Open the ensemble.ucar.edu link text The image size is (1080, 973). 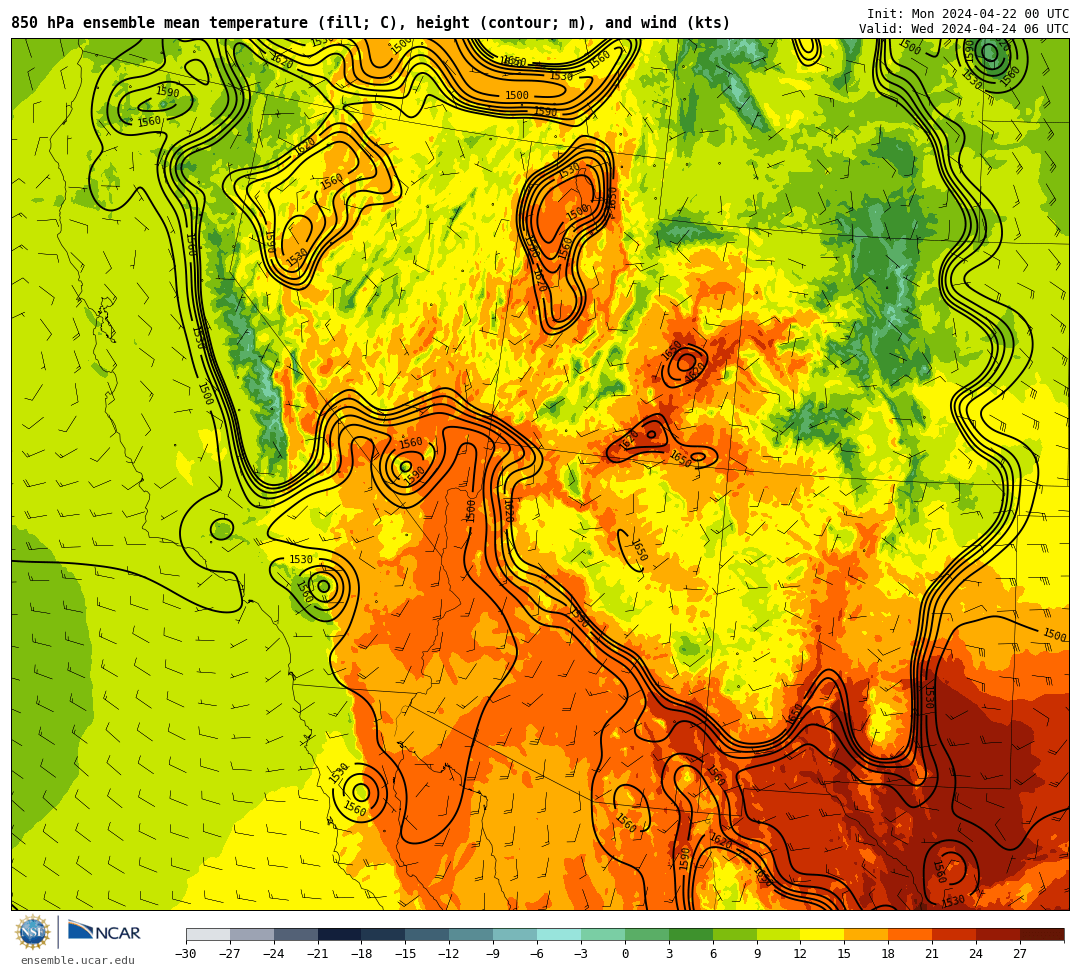(78, 960)
